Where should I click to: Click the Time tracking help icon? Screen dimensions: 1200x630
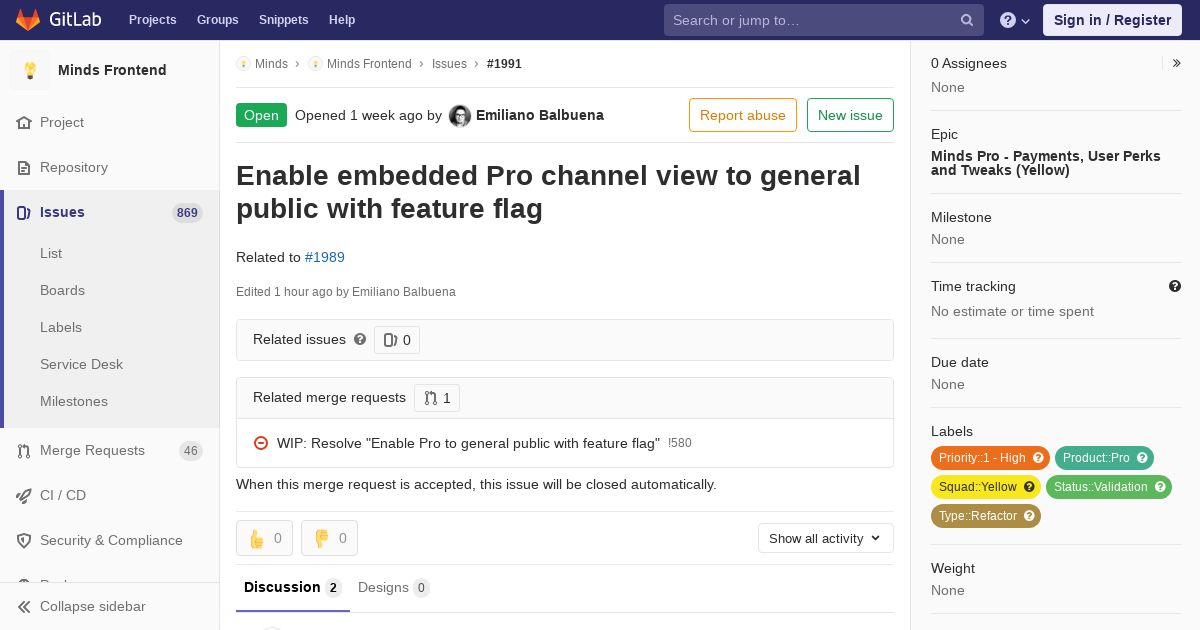point(1175,286)
